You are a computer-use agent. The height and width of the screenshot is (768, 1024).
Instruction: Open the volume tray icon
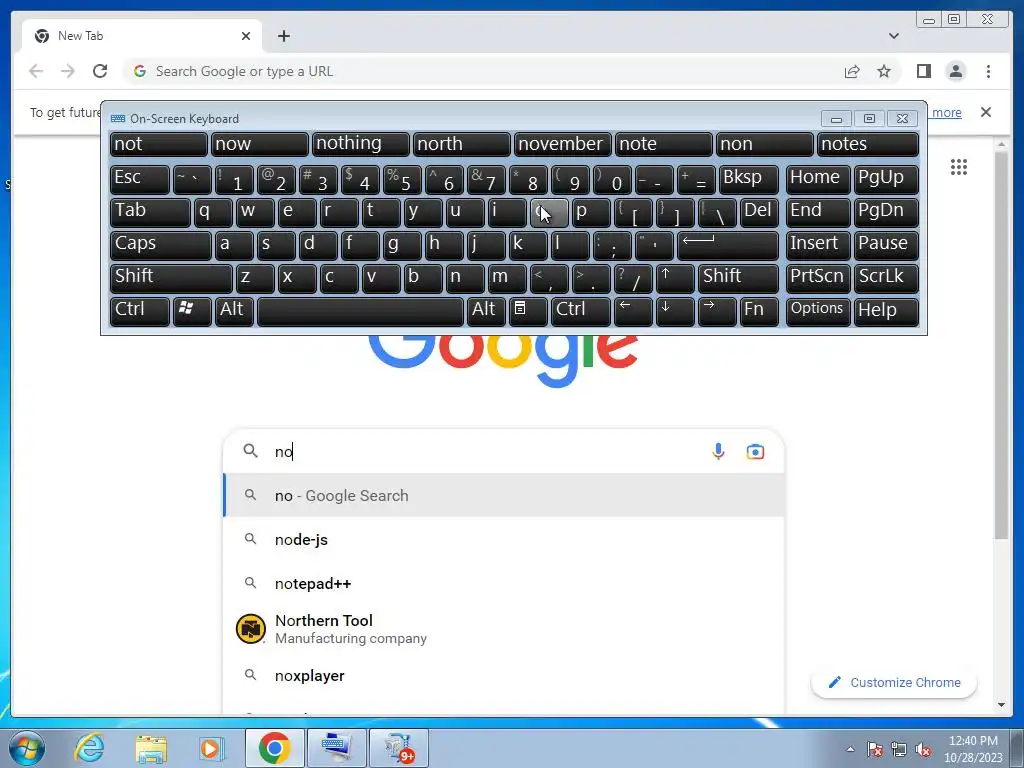coord(923,750)
